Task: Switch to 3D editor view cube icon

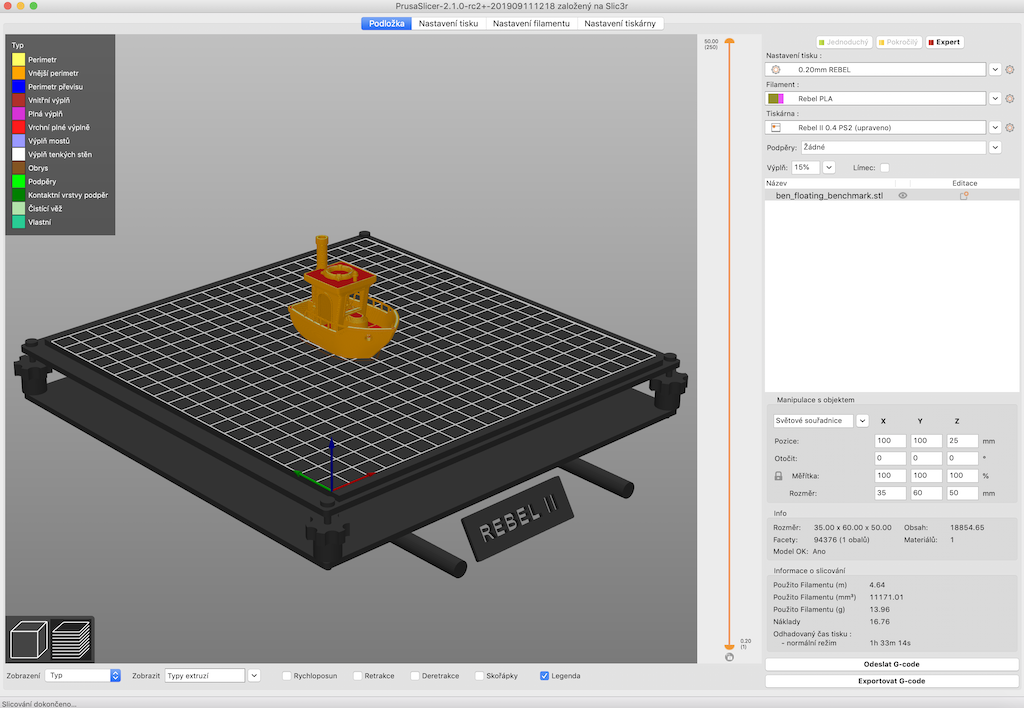Action: (x=28, y=639)
